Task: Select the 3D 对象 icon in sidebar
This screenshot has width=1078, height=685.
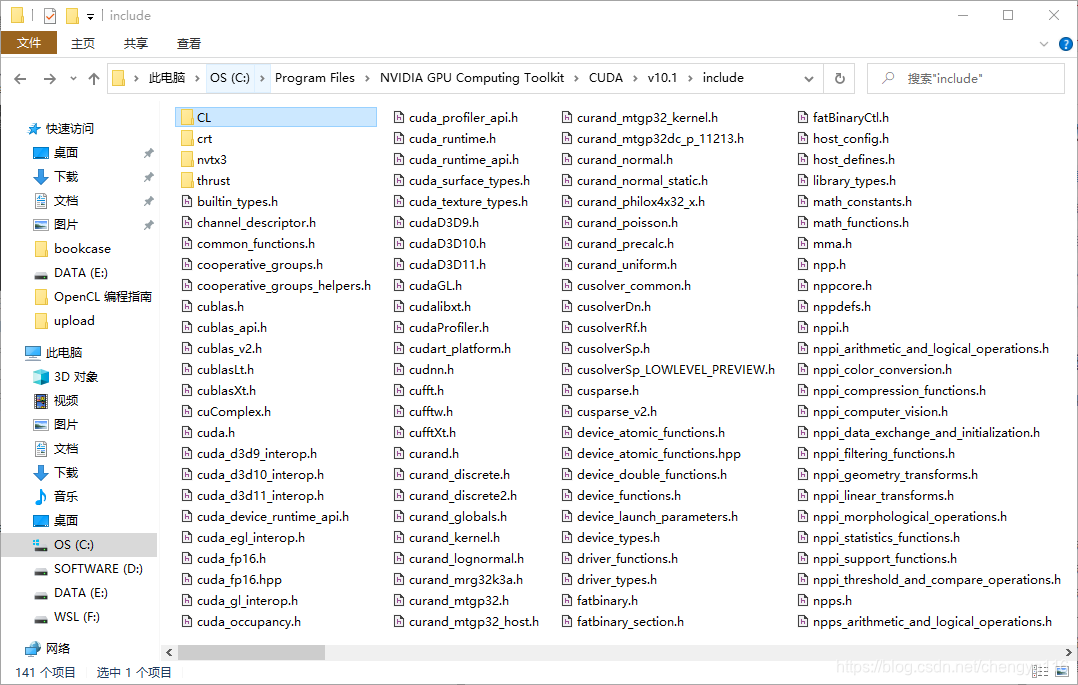Action: tap(41, 377)
